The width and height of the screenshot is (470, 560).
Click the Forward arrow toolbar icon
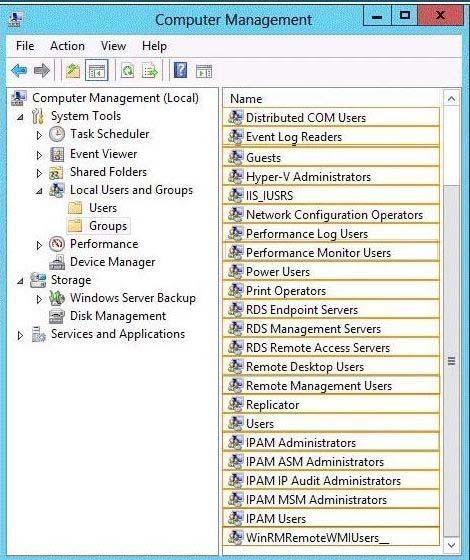tap(42, 70)
